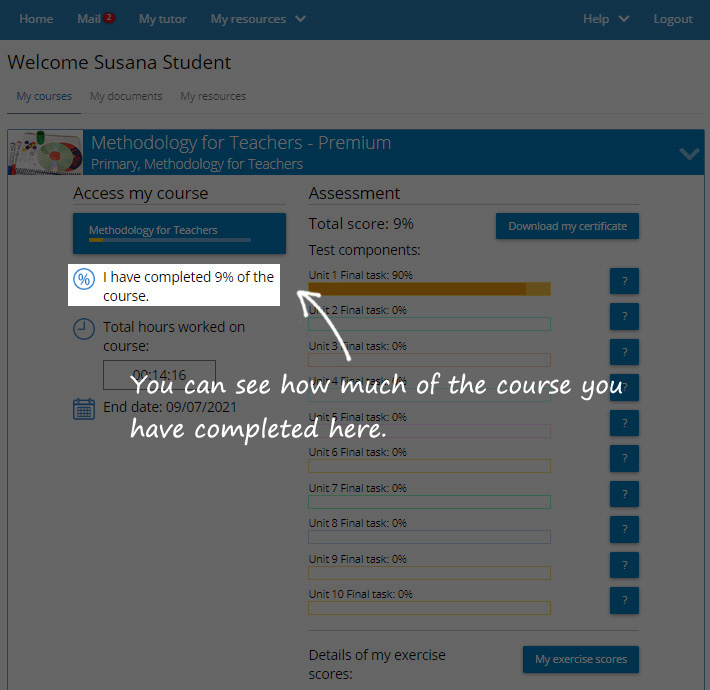Switch to the My documents tab
This screenshot has height=690, width=710.
click(126, 96)
